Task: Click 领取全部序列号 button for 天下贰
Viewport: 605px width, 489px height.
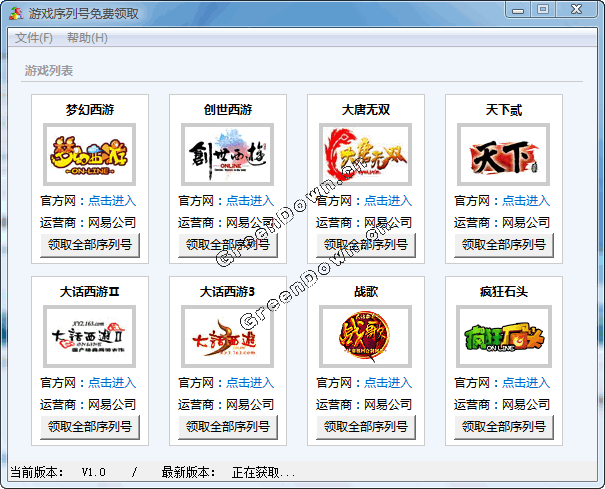Action: click(x=504, y=245)
